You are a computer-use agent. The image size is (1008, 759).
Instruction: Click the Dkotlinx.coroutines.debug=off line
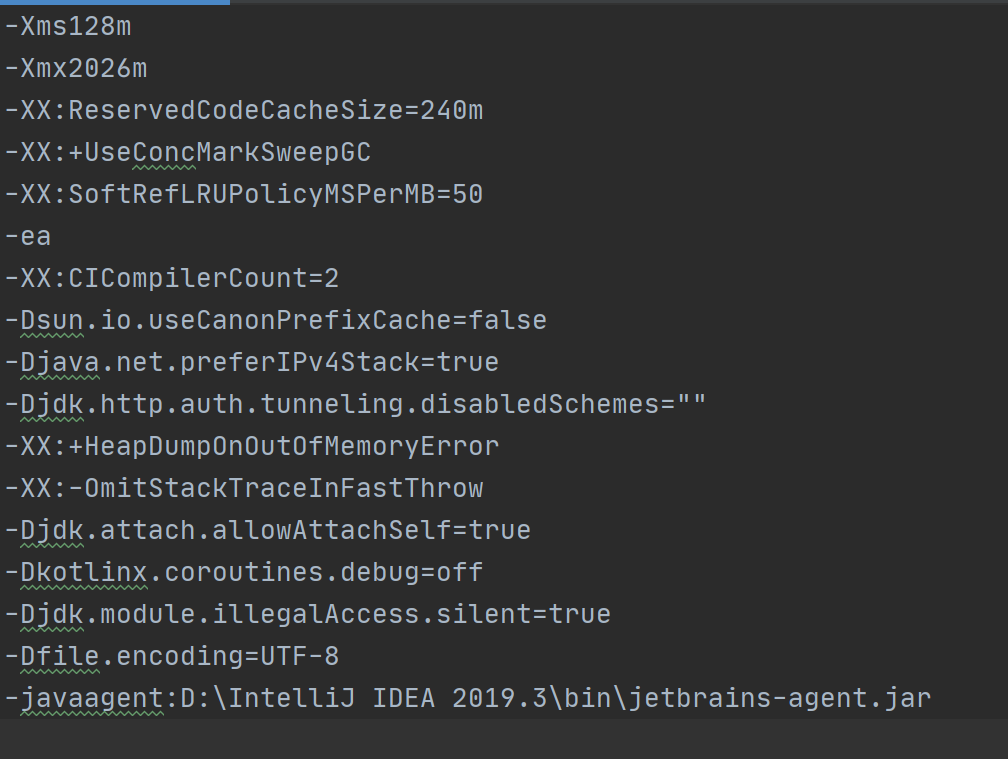(244, 572)
